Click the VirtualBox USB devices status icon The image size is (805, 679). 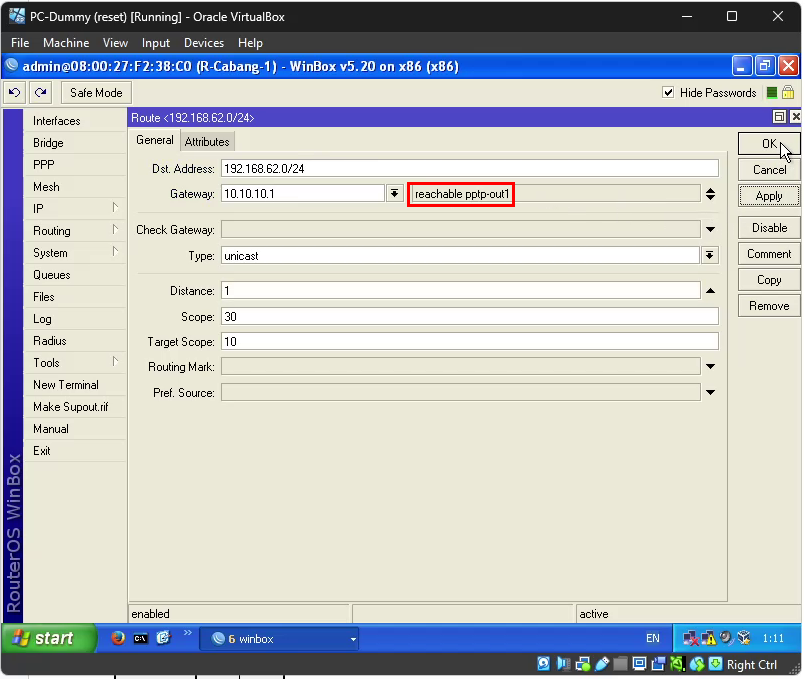pos(602,664)
